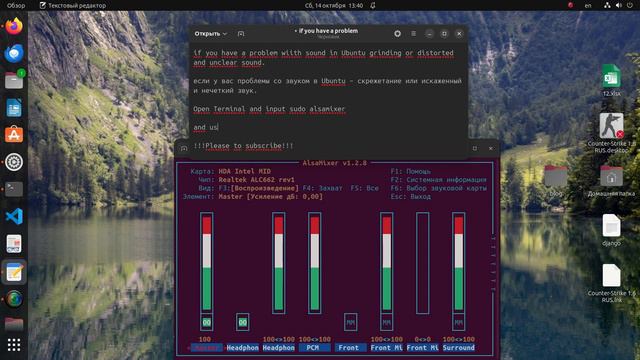Viewport: 640px width, 360px height.
Task: Unmute Surround channel MM box
Action: click(458, 322)
